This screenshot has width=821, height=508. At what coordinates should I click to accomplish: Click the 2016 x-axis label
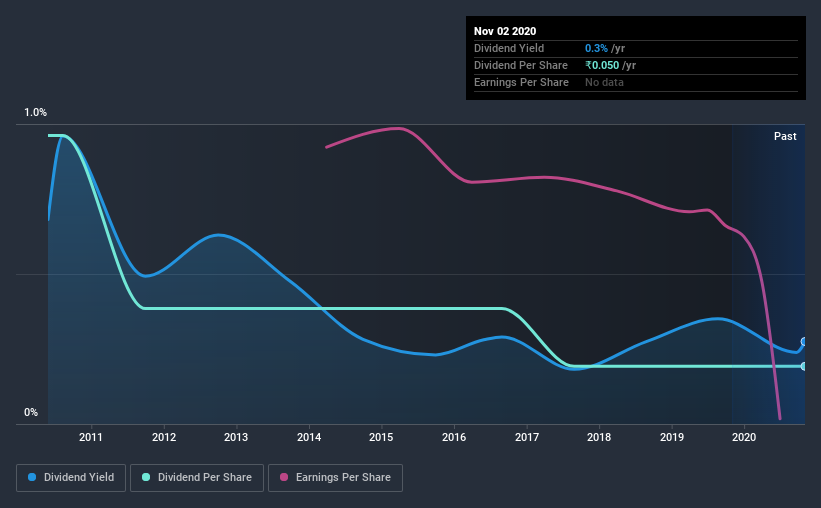(x=454, y=437)
